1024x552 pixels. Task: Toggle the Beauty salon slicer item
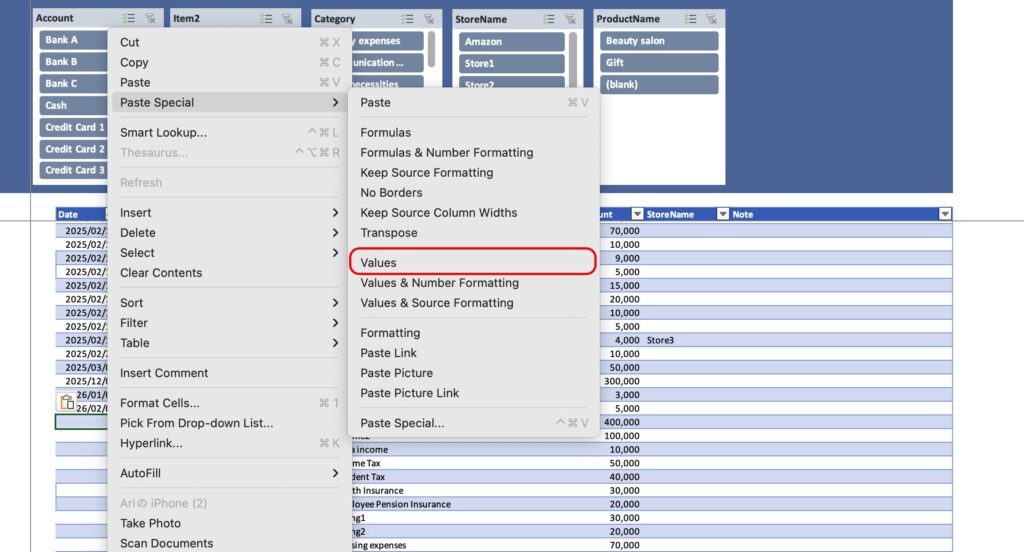pos(659,41)
